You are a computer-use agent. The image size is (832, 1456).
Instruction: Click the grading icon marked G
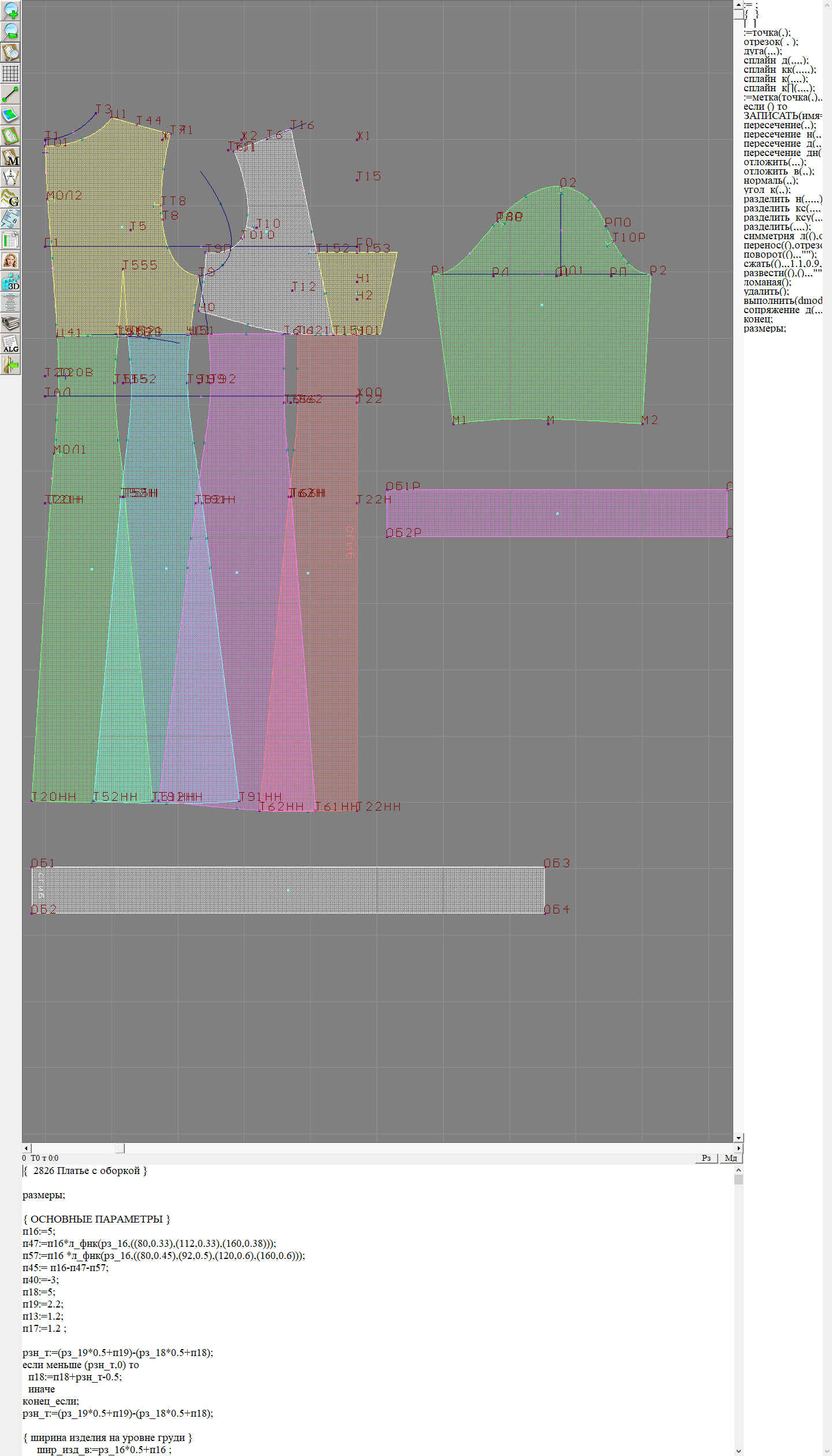click(x=10, y=198)
